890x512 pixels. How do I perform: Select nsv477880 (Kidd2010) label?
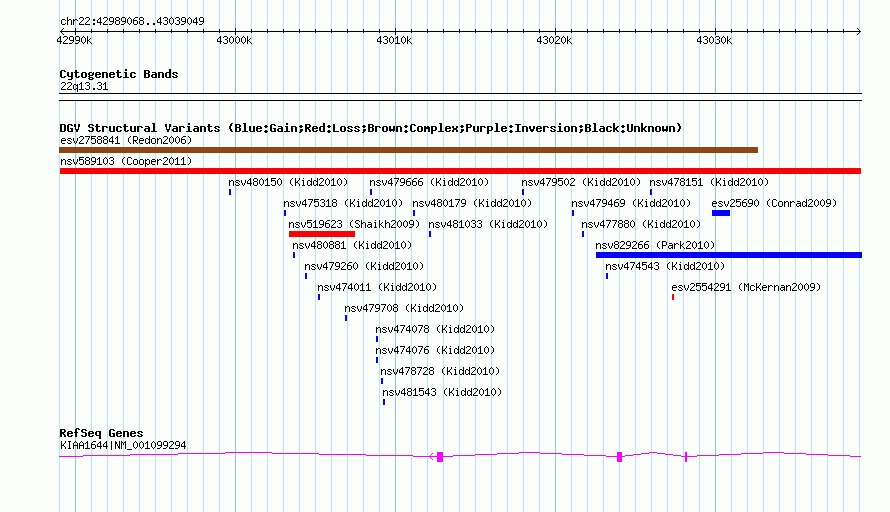(x=641, y=224)
